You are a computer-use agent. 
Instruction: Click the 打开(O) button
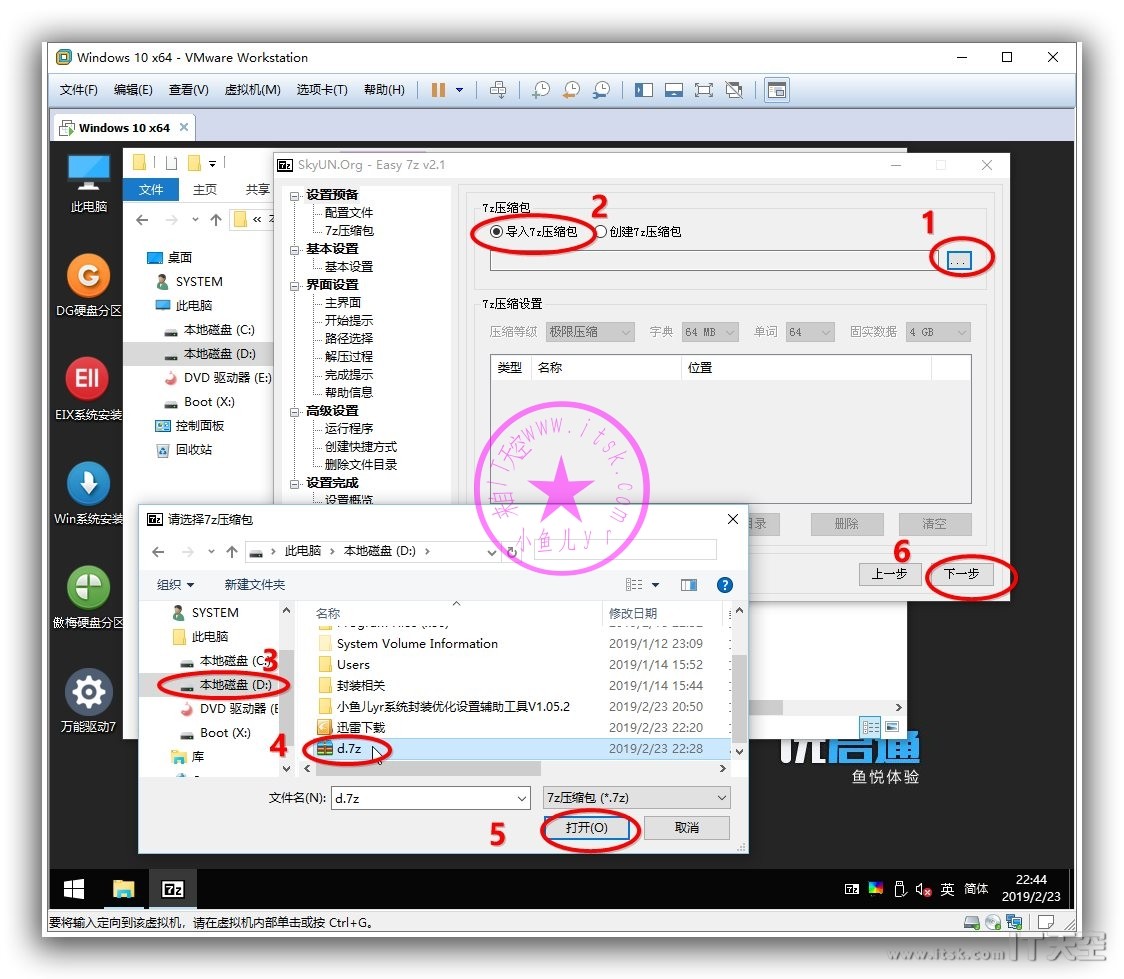(586, 828)
